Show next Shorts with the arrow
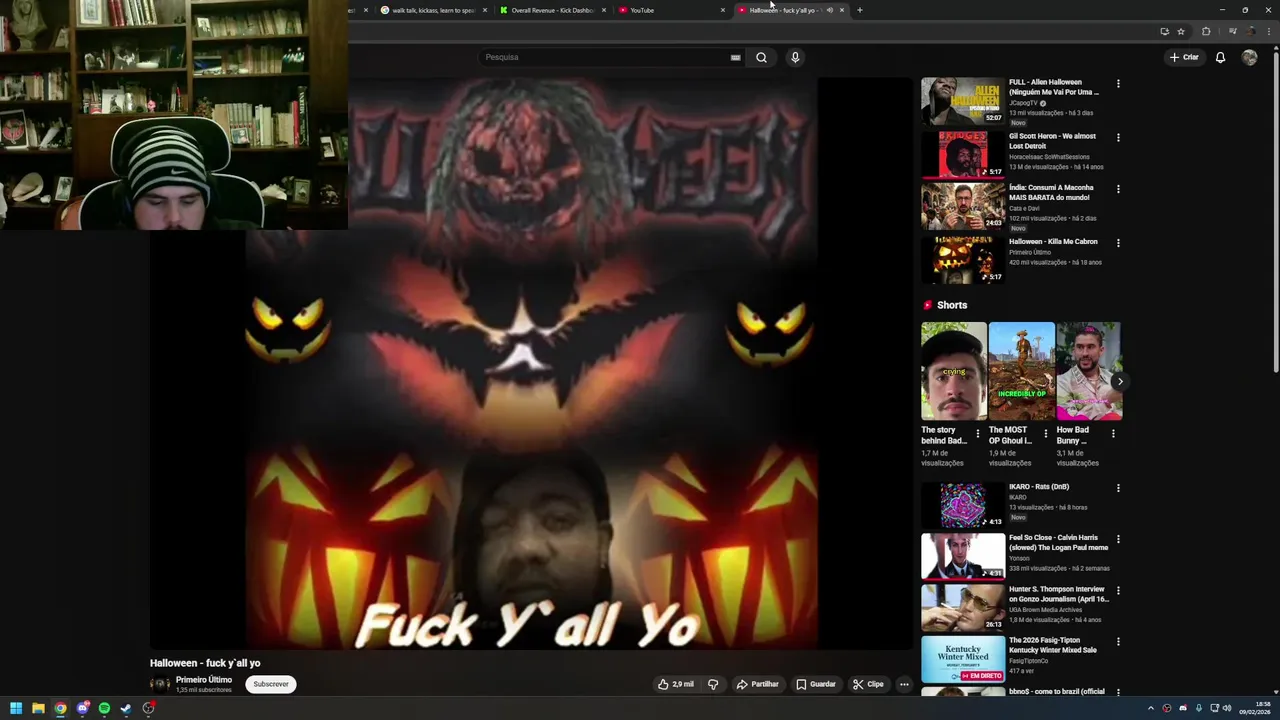This screenshot has height=720, width=1280. pos(1120,381)
